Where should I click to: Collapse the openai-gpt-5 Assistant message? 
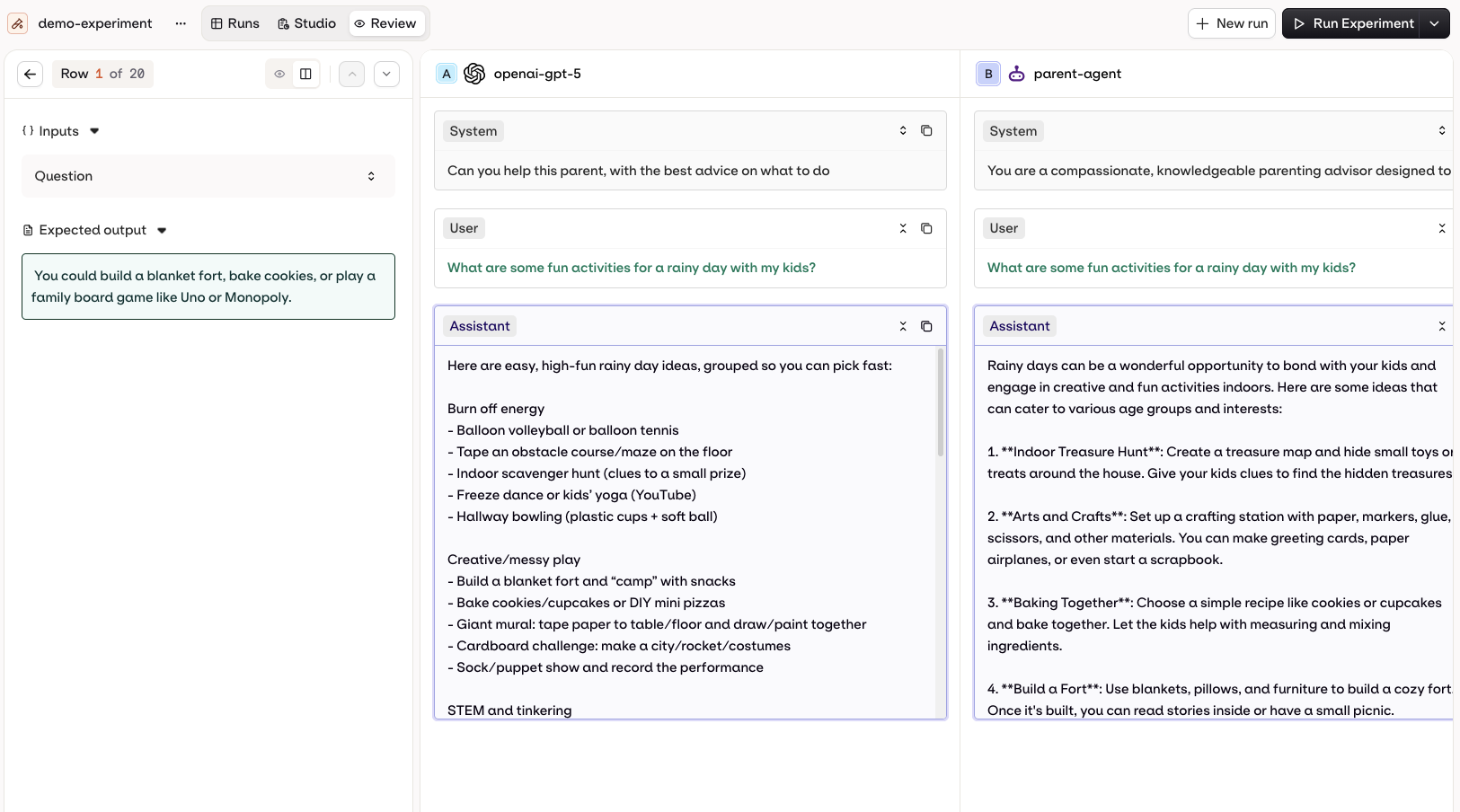[x=903, y=326]
